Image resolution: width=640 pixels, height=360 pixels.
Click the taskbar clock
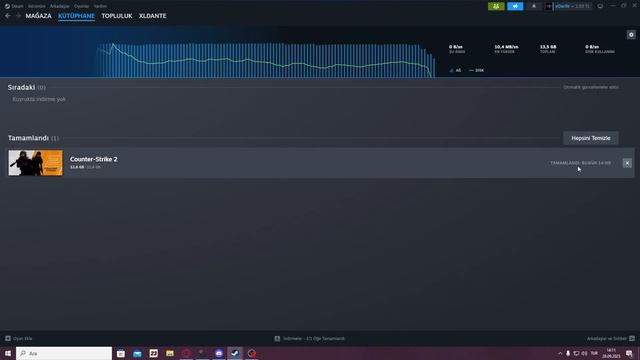point(611,353)
